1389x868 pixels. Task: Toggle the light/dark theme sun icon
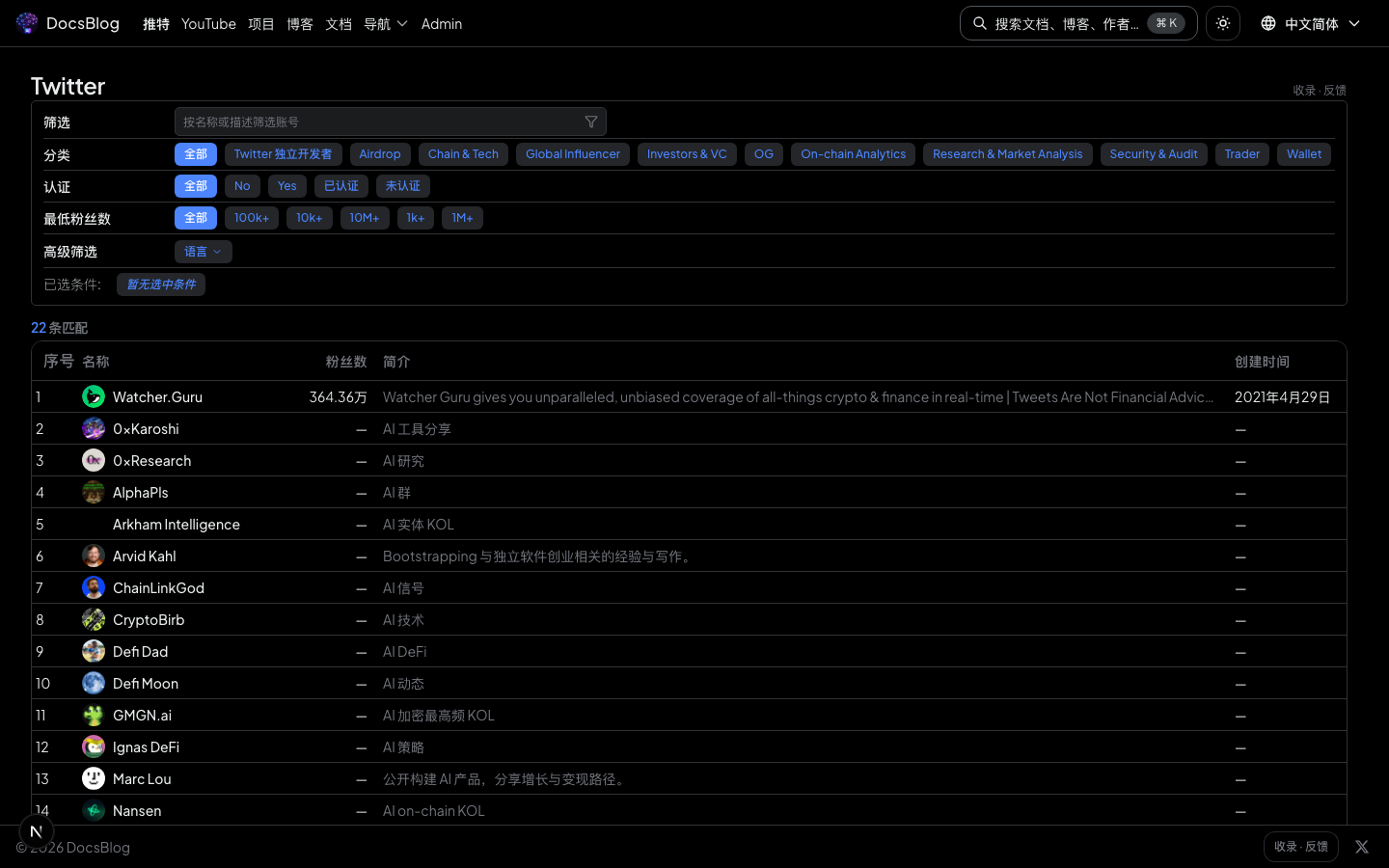(1222, 23)
